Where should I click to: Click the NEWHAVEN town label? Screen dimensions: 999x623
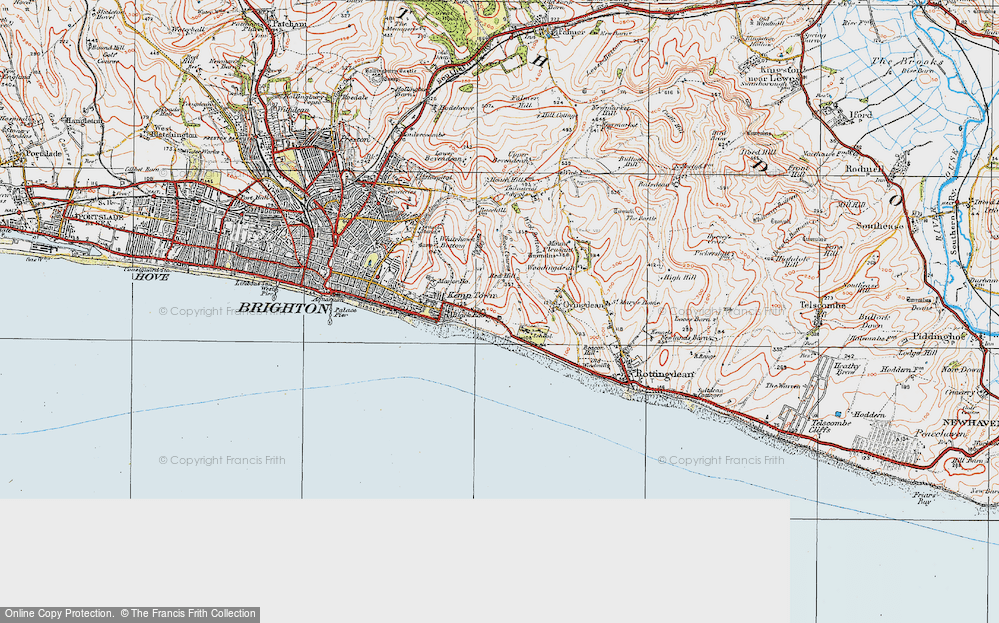(970, 423)
